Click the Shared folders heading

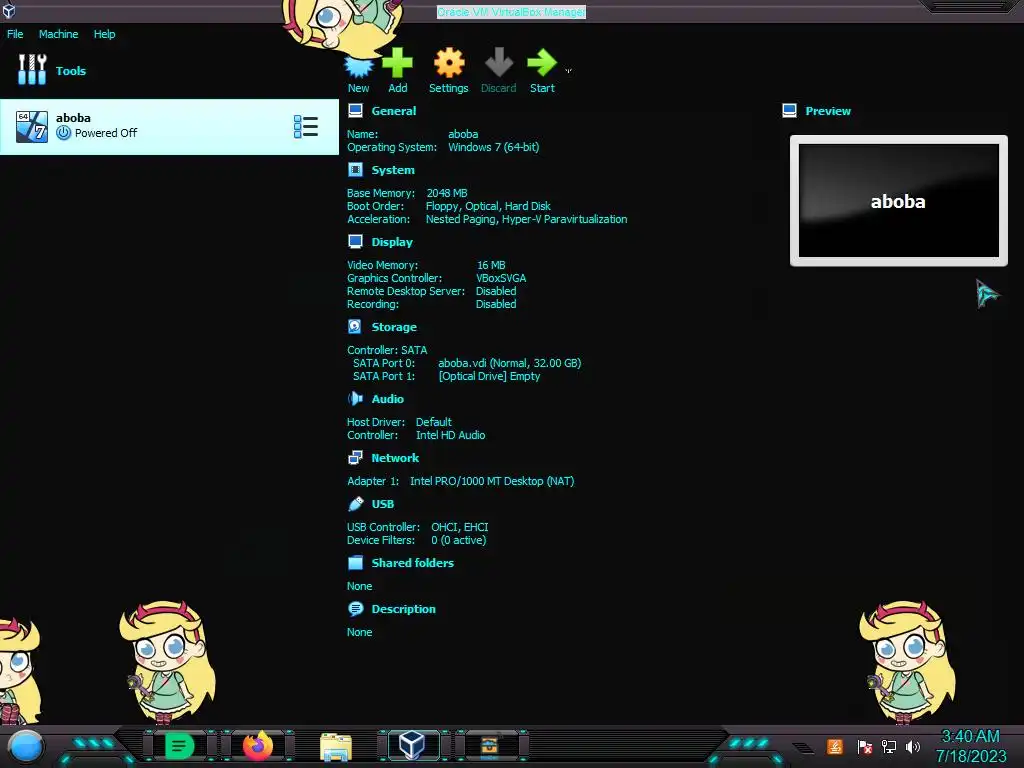click(413, 562)
